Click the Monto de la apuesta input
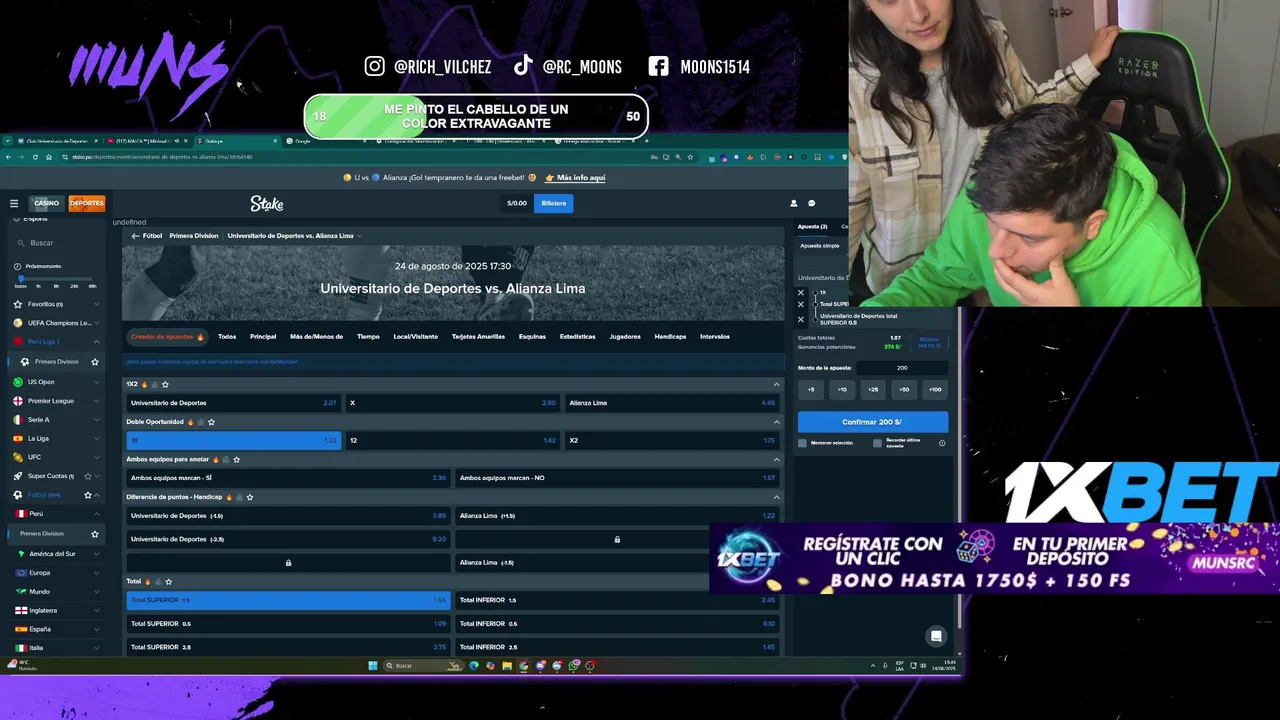 [x=902, y=368]
